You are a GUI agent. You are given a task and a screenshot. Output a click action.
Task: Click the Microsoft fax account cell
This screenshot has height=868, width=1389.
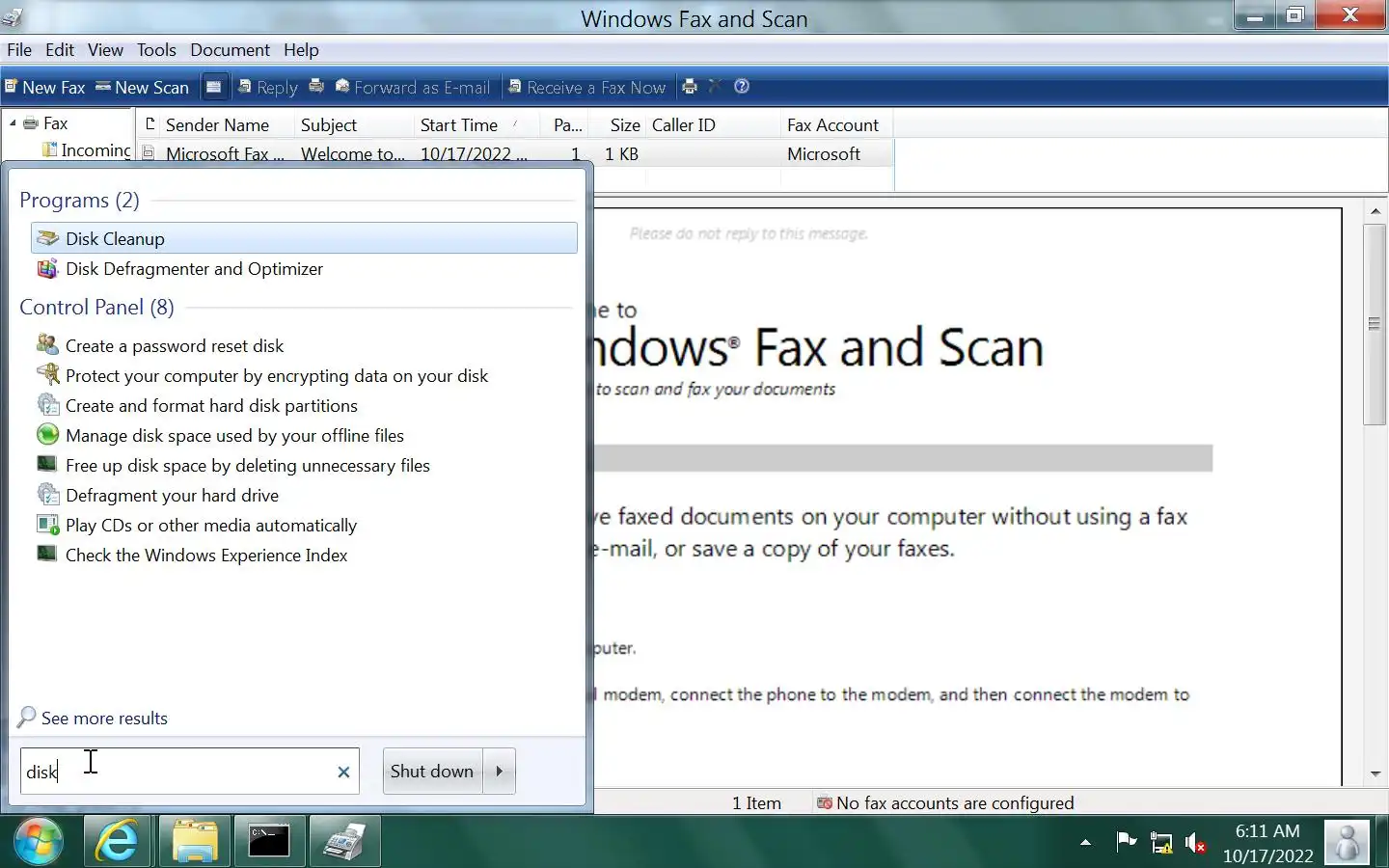(x=824, y=153)
